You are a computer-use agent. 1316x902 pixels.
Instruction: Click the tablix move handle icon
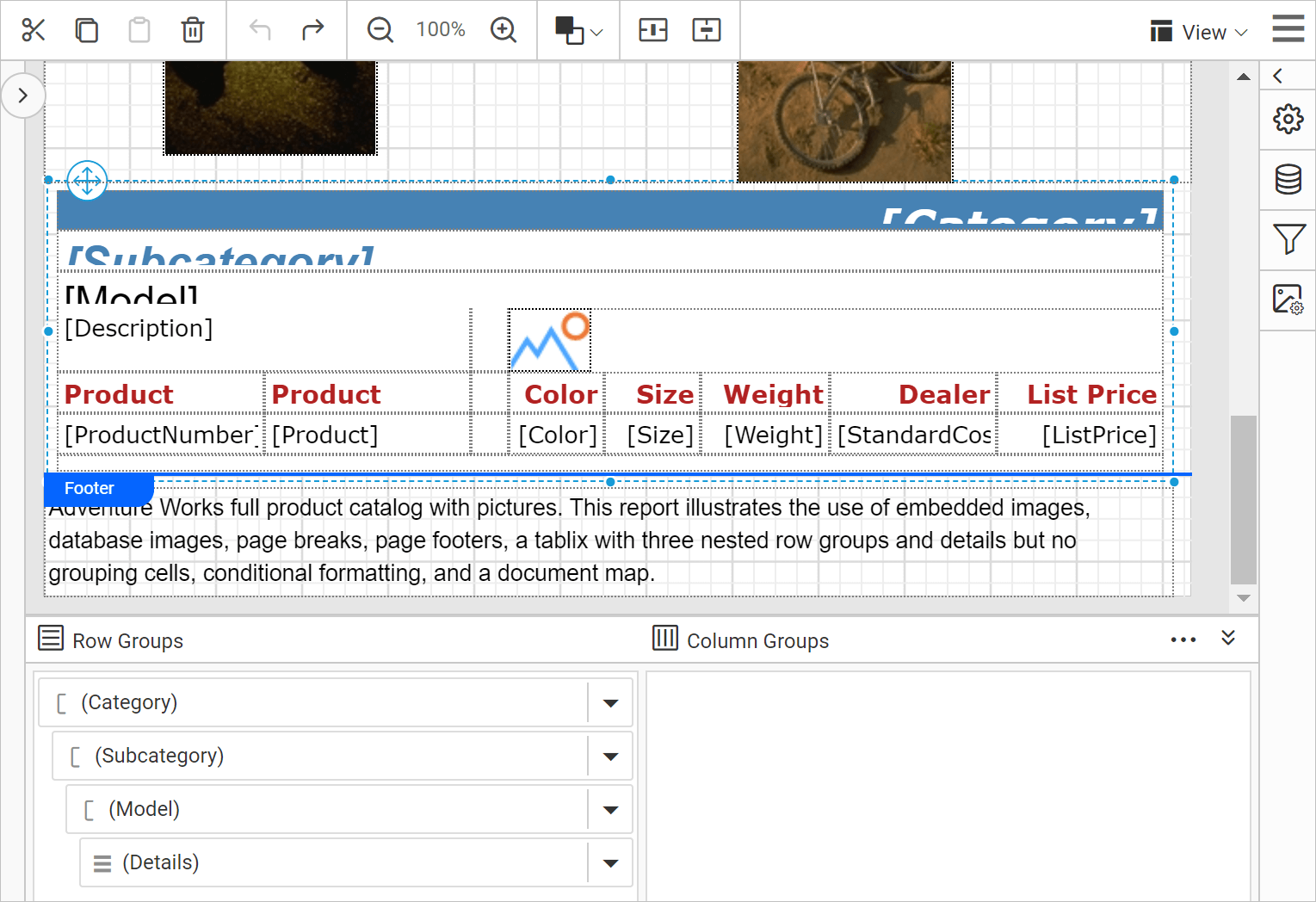[x=87, y=181]
